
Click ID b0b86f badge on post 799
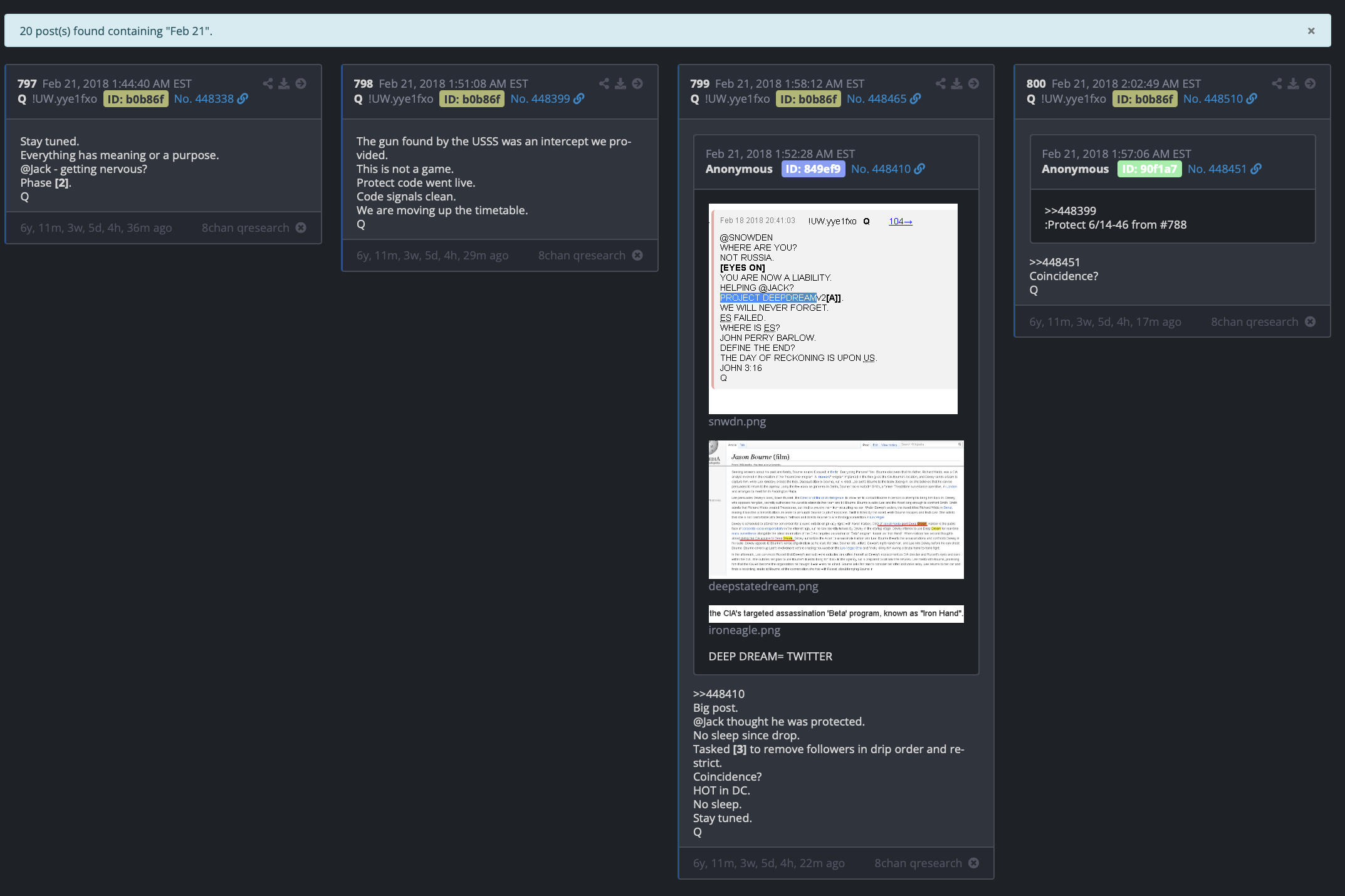[809, 99]
